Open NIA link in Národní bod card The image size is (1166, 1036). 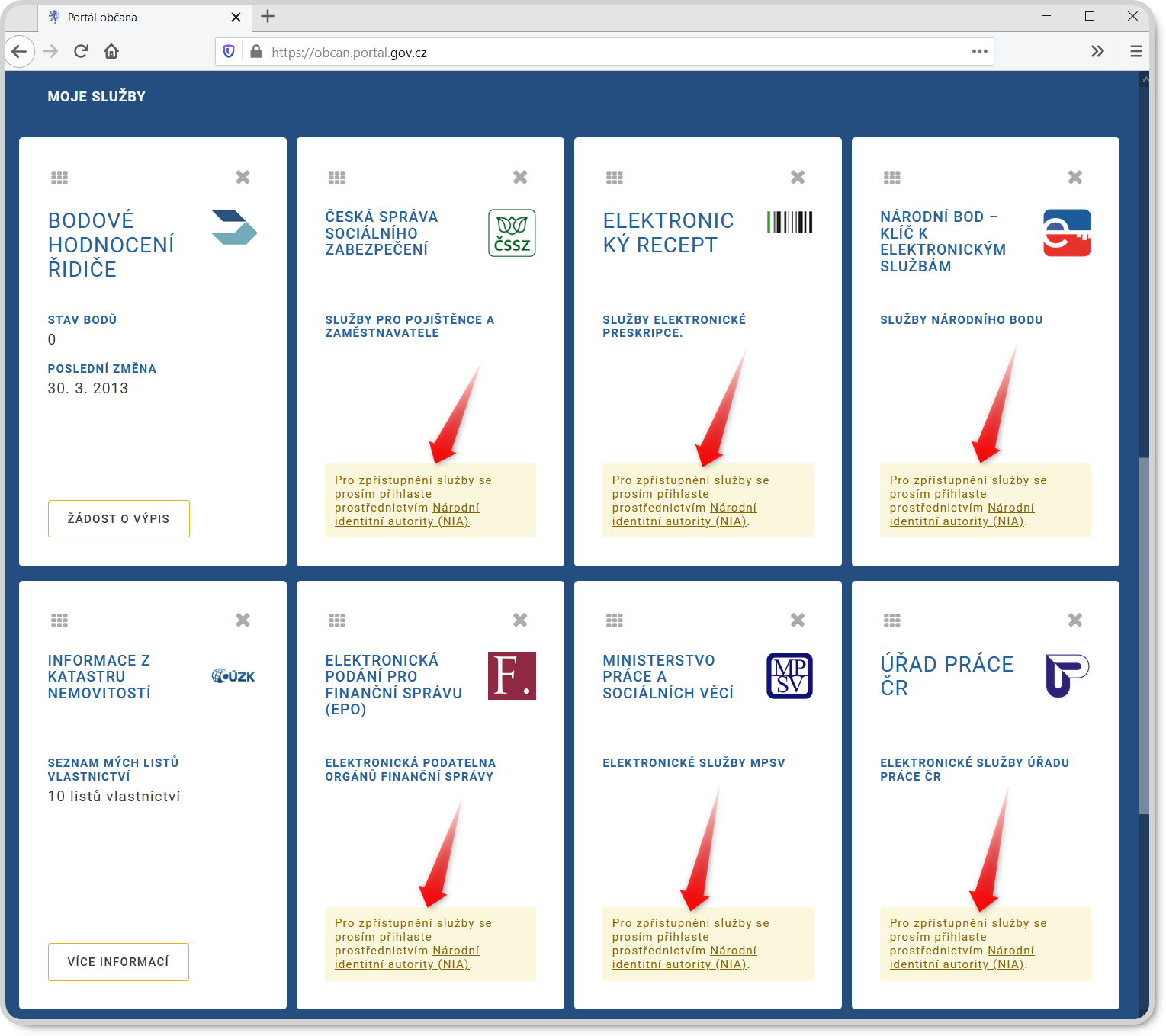962,515
